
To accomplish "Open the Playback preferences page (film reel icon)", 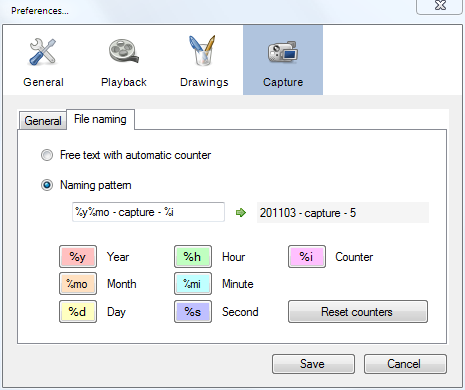I will tap(124, 61).
